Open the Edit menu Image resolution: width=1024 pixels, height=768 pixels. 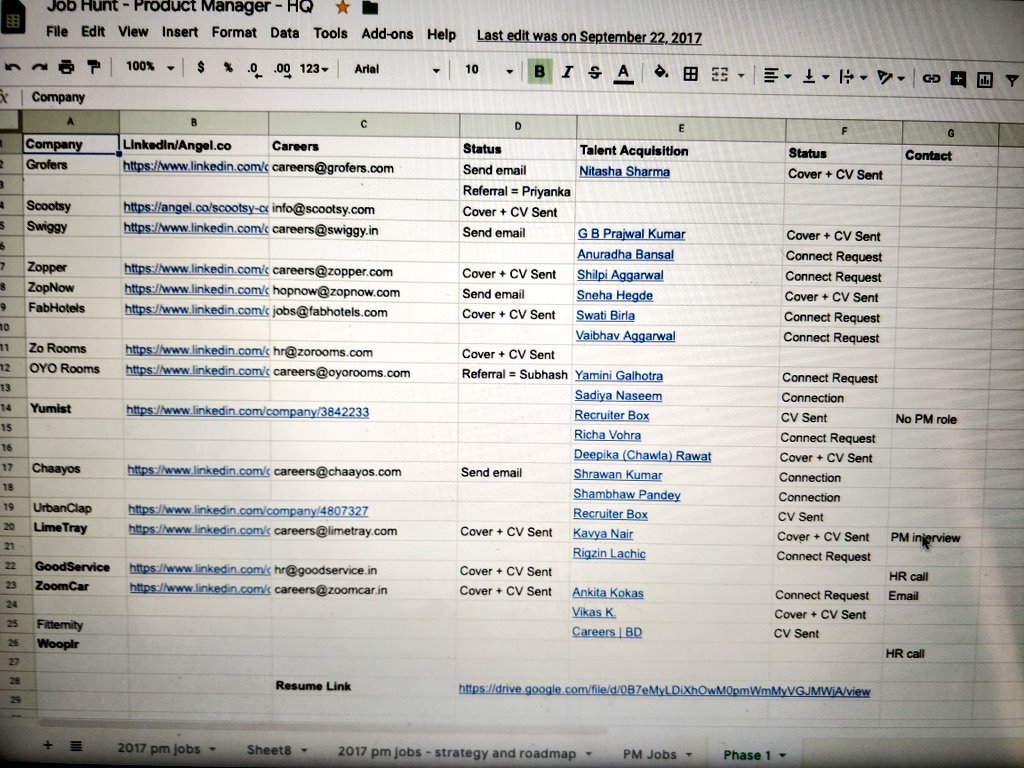[93, 31]
